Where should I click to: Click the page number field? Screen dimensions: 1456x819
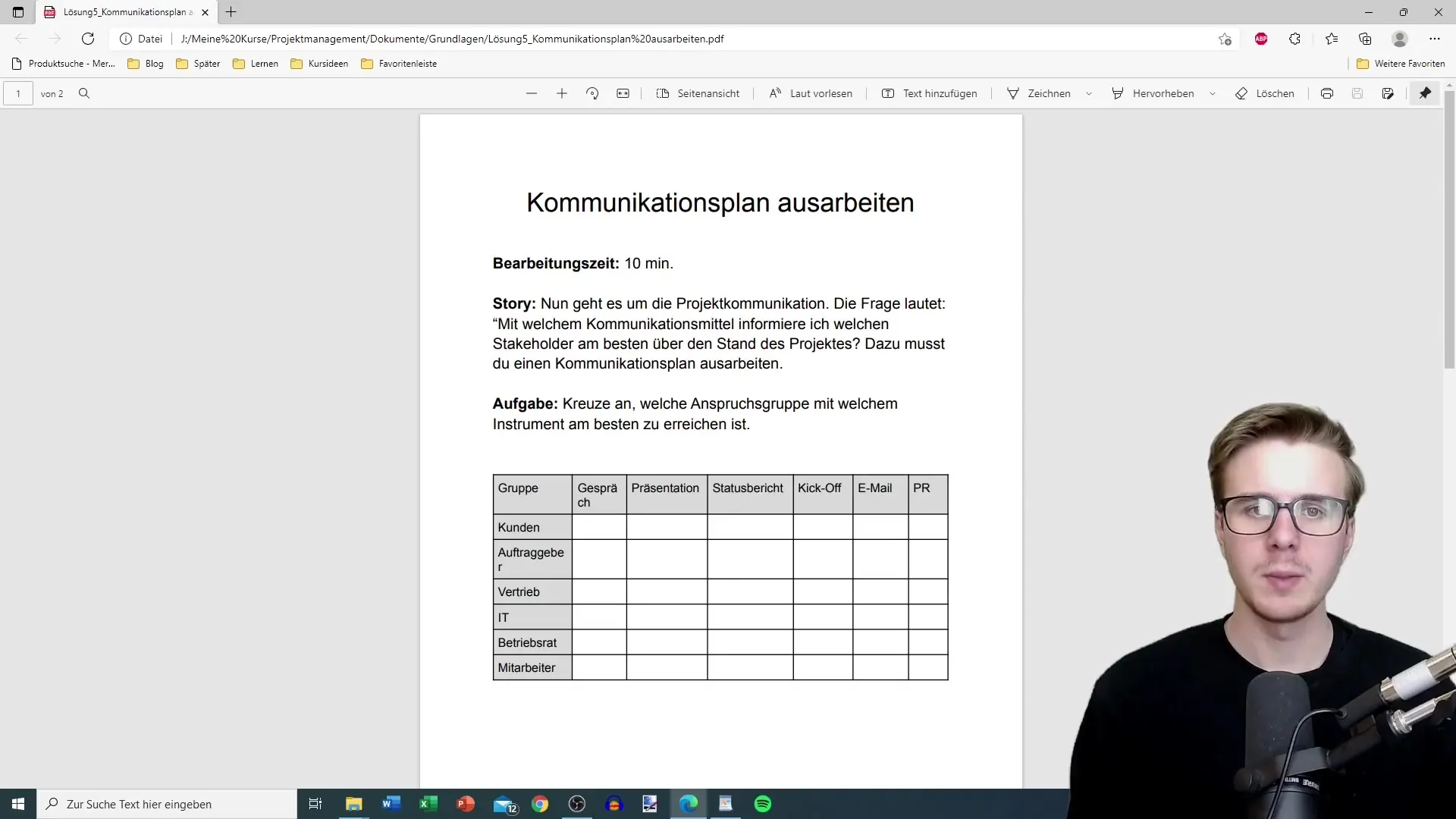click(x=18, y=93)
